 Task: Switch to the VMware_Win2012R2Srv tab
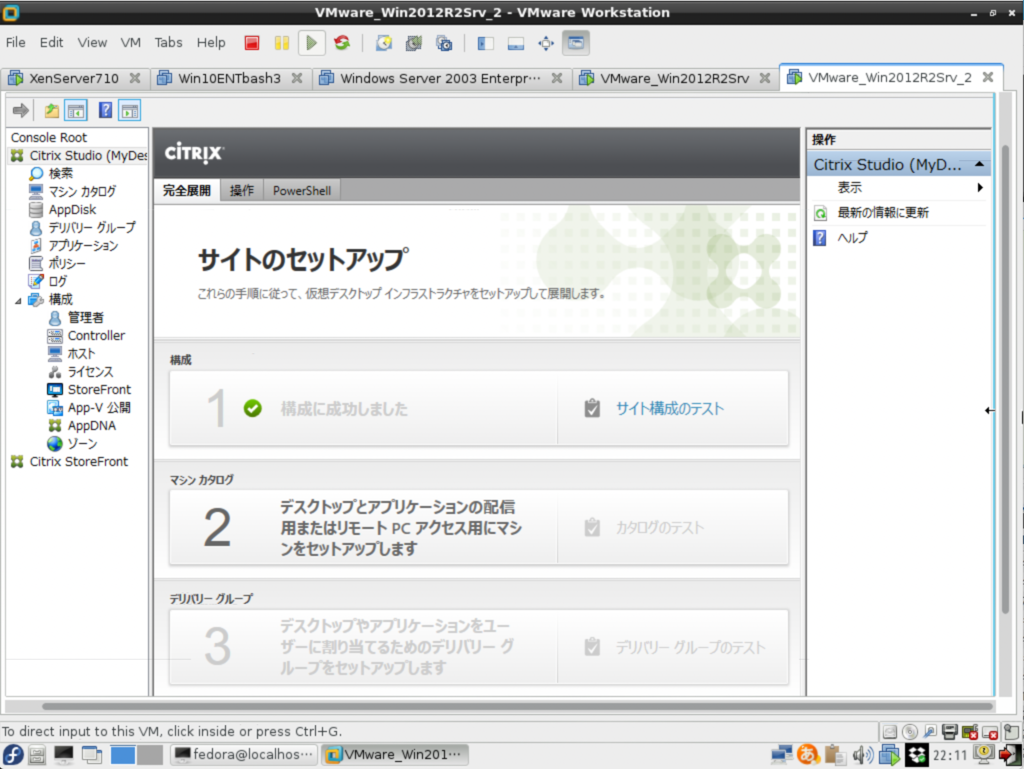[x=674, y=78]
